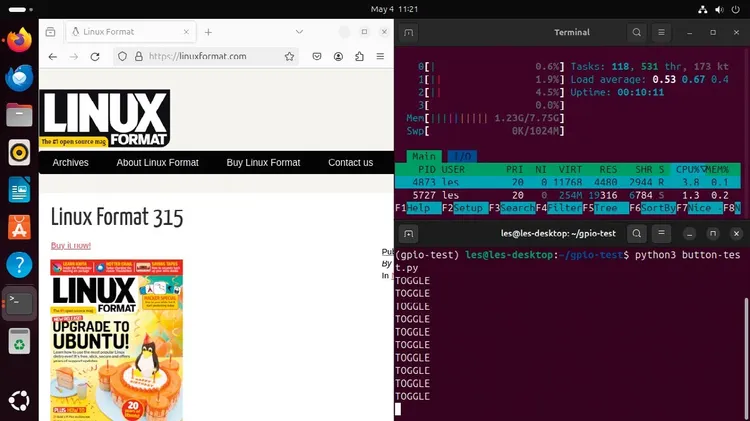Open the May 4 11:21 clock menu
The width and height of the screenshot is (750, 421).
(x=394, y=9)
